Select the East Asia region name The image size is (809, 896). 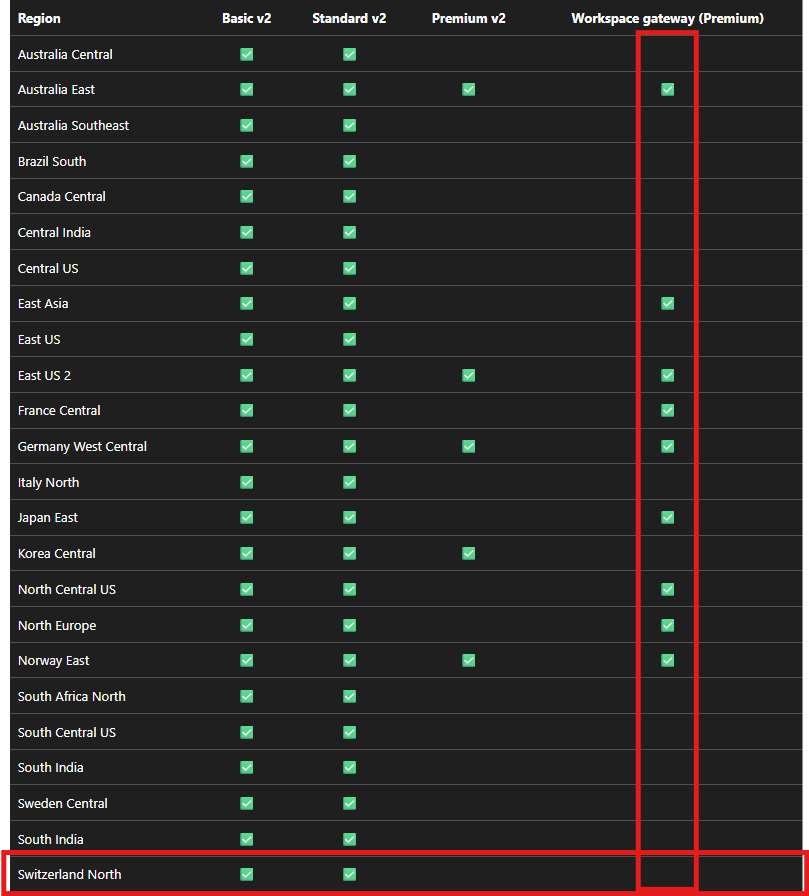(x=43, y=303)
